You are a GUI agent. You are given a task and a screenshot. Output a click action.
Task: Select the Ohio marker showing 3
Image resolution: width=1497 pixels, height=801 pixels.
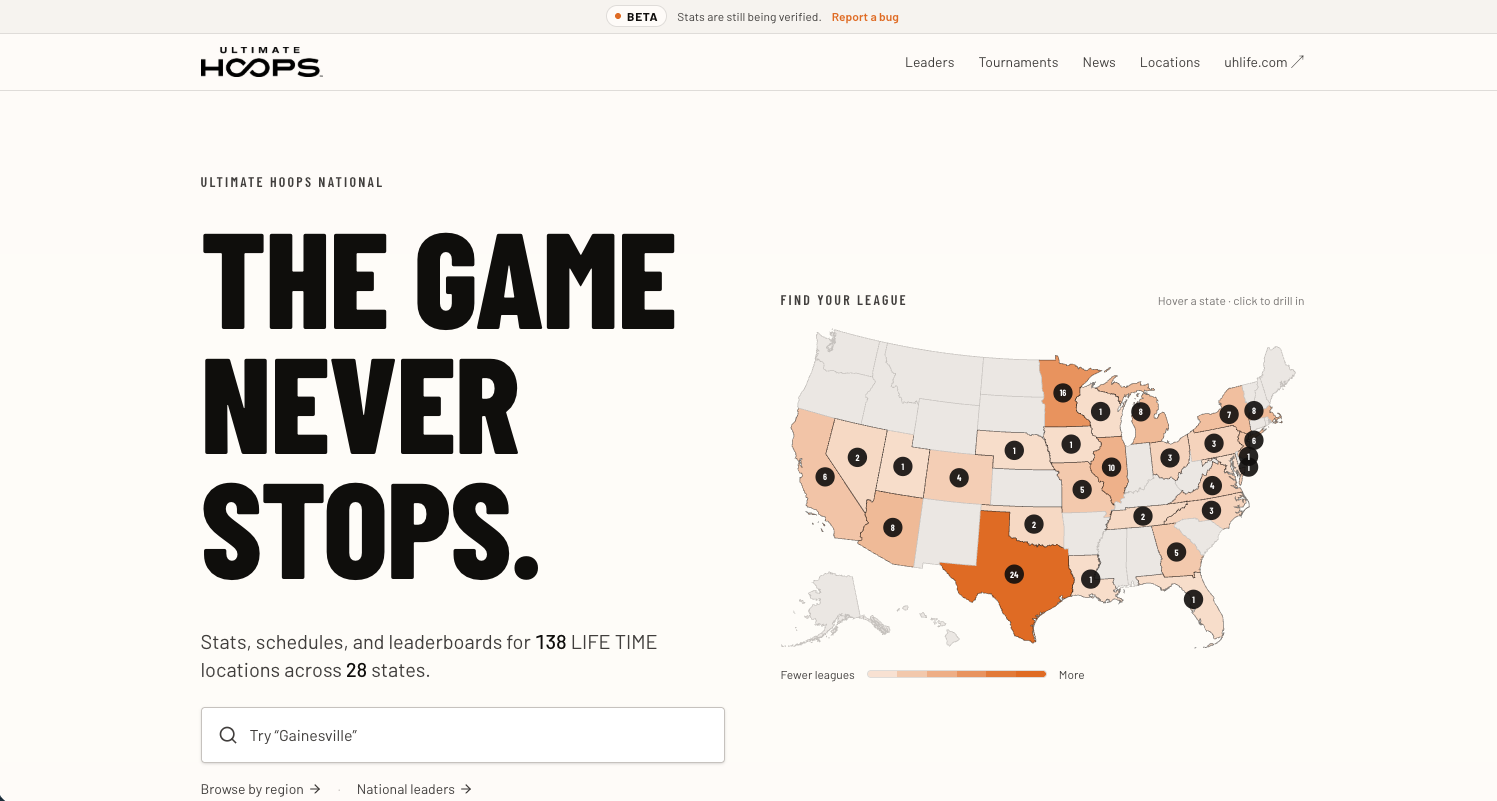click(x=1169, y=458)
